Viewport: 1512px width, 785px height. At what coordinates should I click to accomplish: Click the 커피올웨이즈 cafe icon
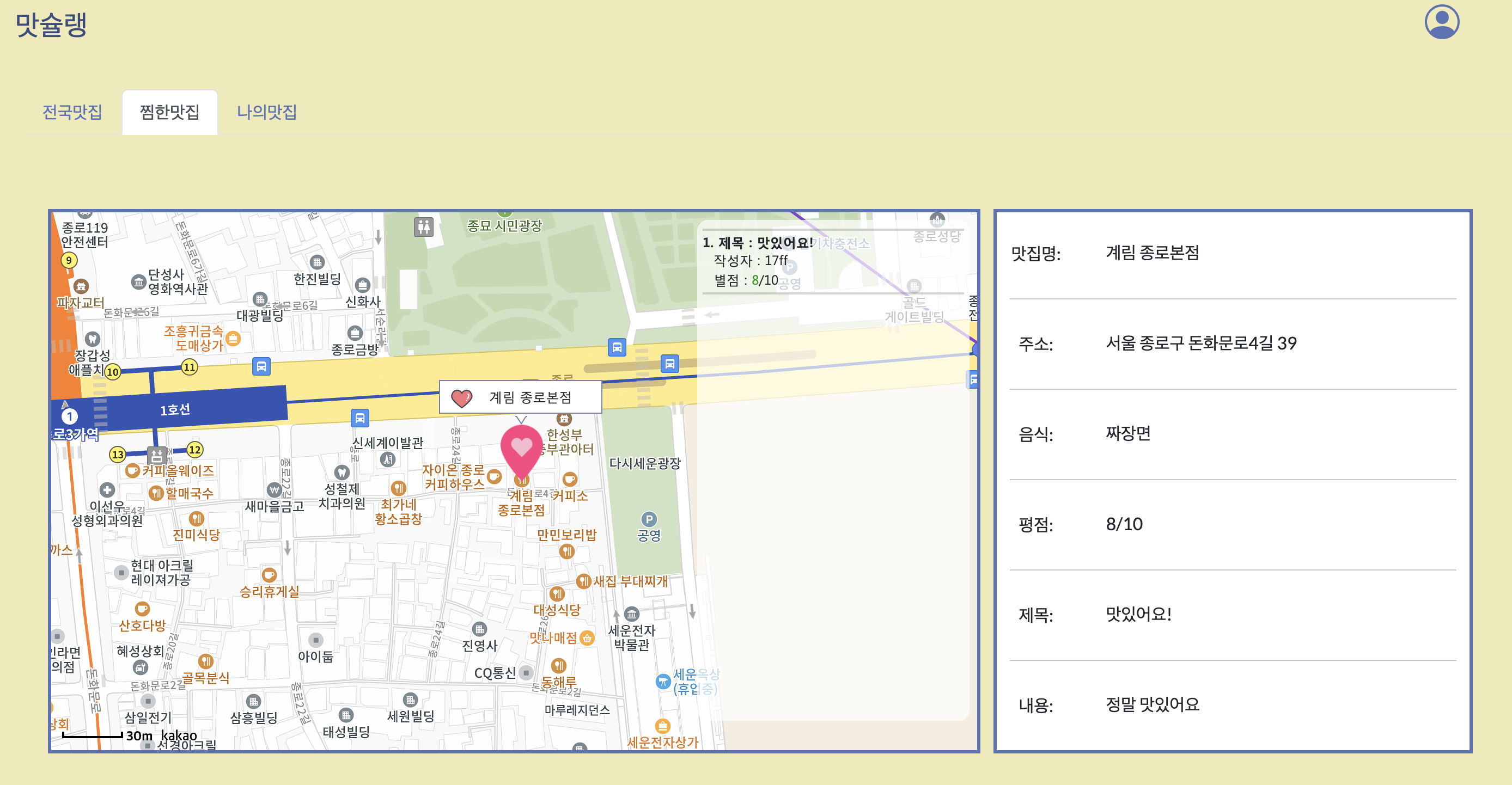[133, 470]
